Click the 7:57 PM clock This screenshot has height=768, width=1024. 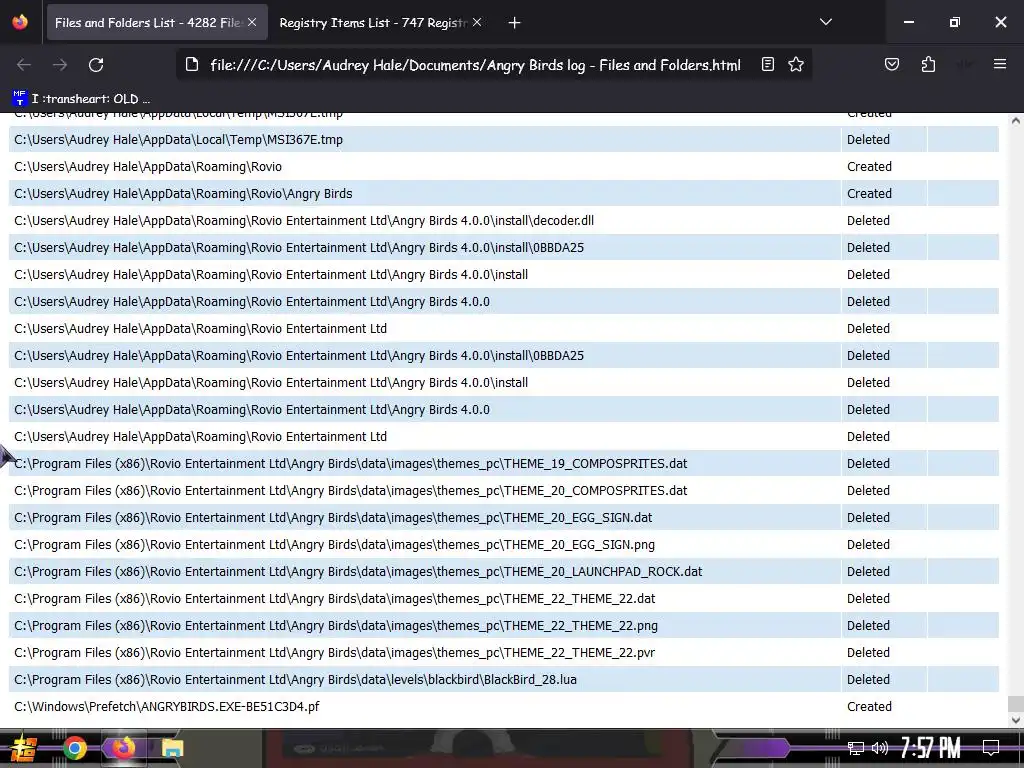coord(931,748)
